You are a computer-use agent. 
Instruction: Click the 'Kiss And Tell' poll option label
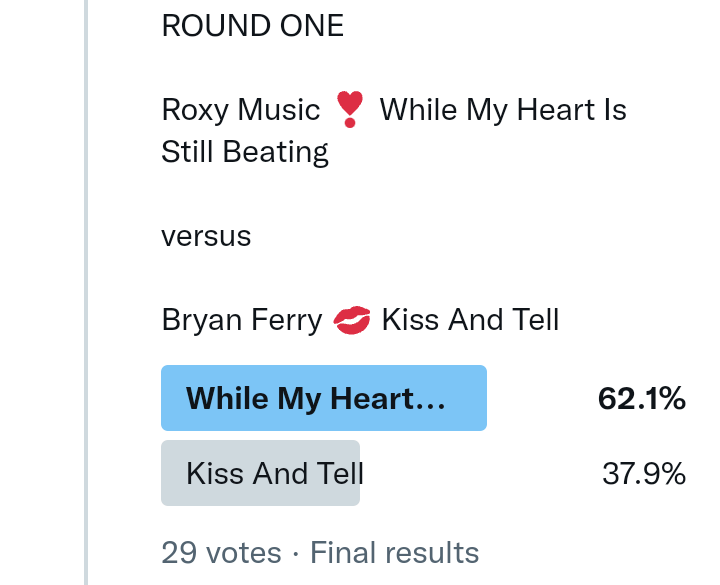274,473
